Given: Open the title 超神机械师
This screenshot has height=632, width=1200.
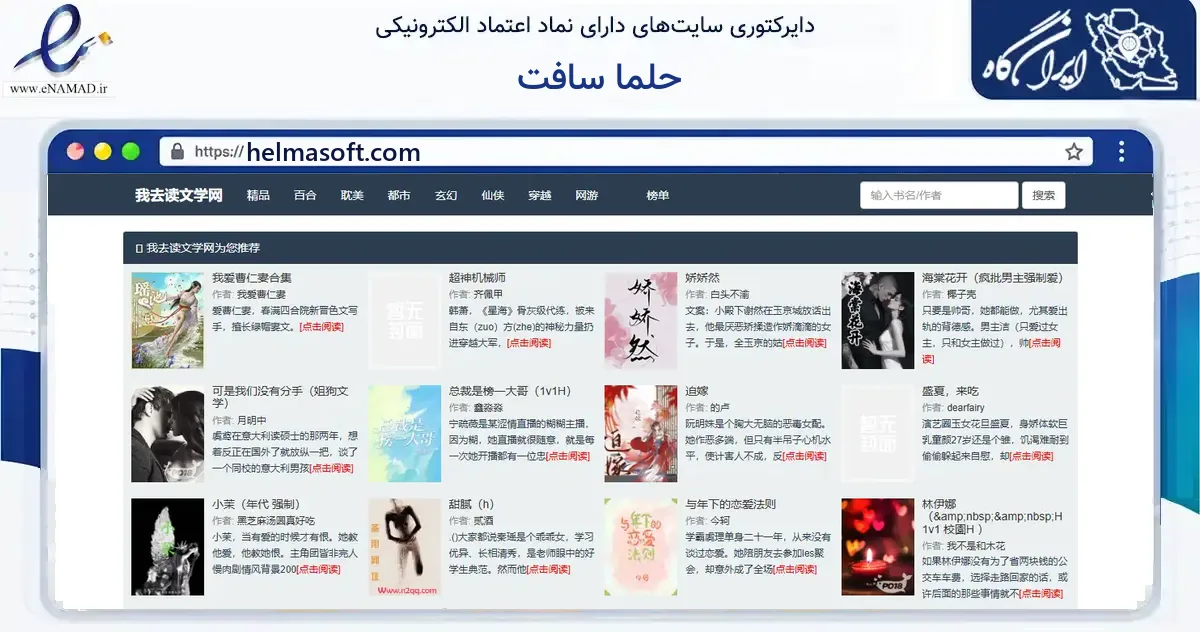Looking at the screenshot, I should point(477,278).
